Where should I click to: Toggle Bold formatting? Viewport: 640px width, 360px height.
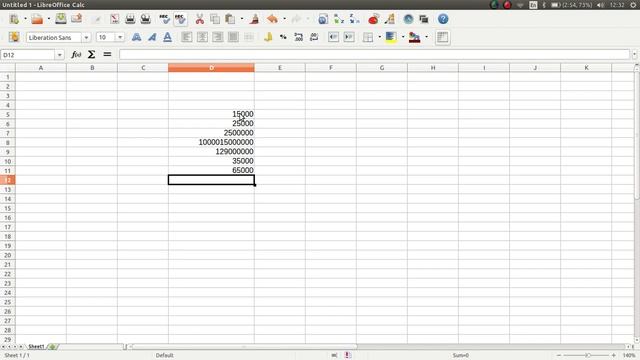coord(136,37)
